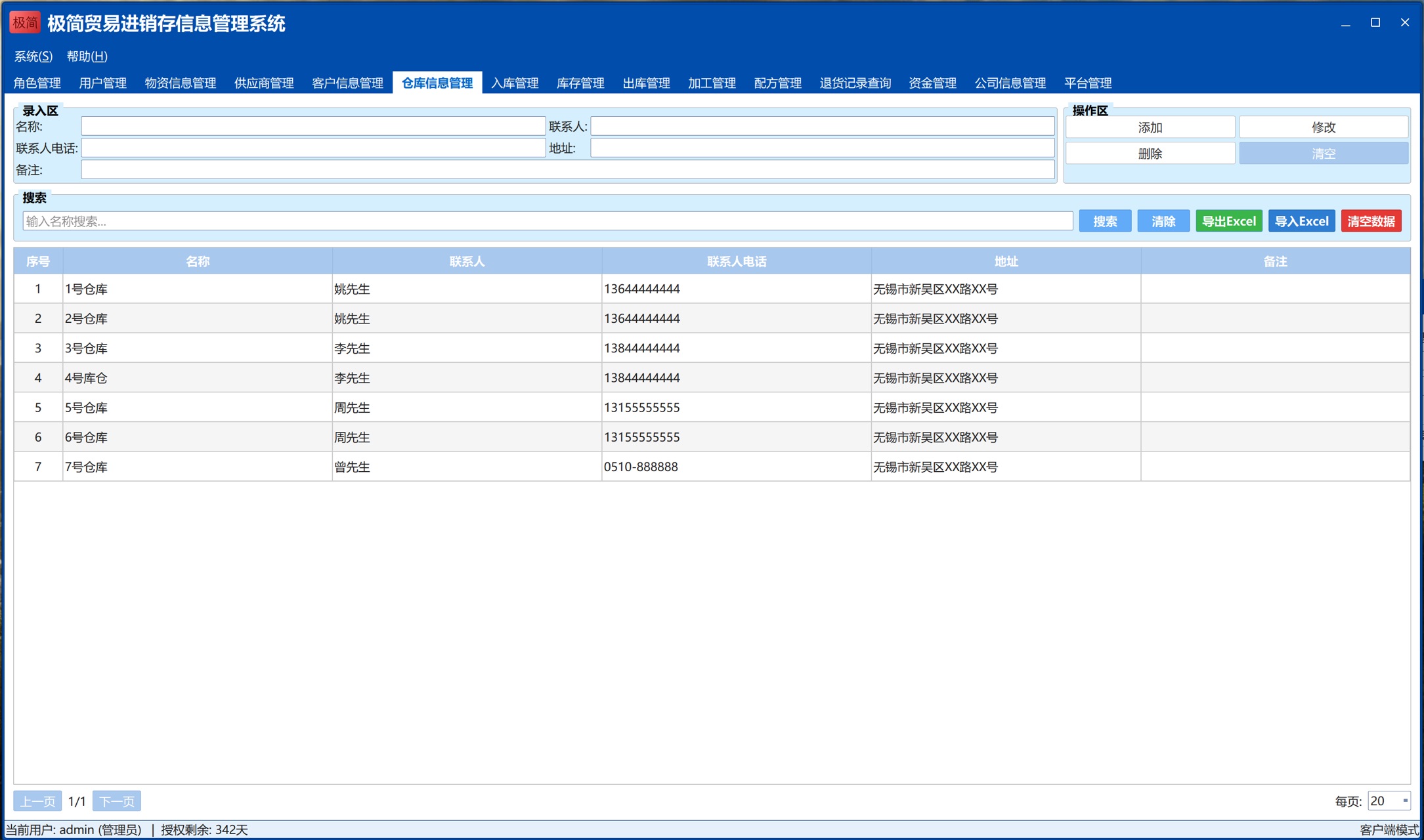Select the 7号仓库 row name cell

point(198,467)
